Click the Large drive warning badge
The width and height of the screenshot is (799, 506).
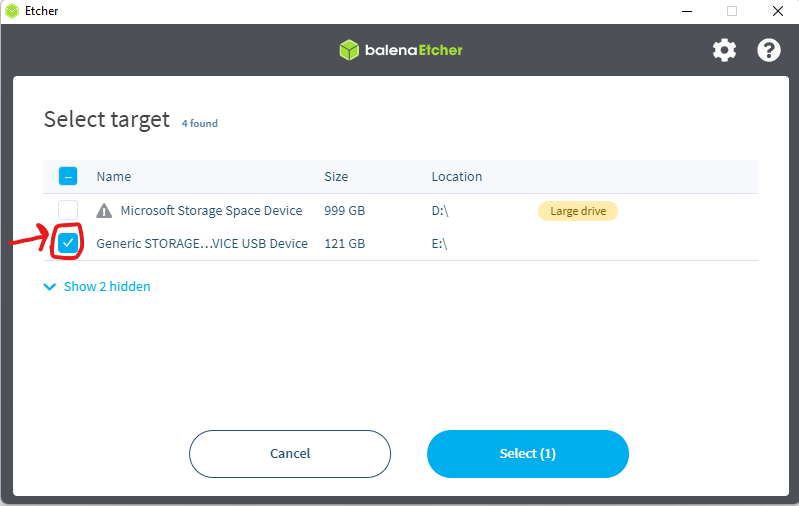pos(578,211)
